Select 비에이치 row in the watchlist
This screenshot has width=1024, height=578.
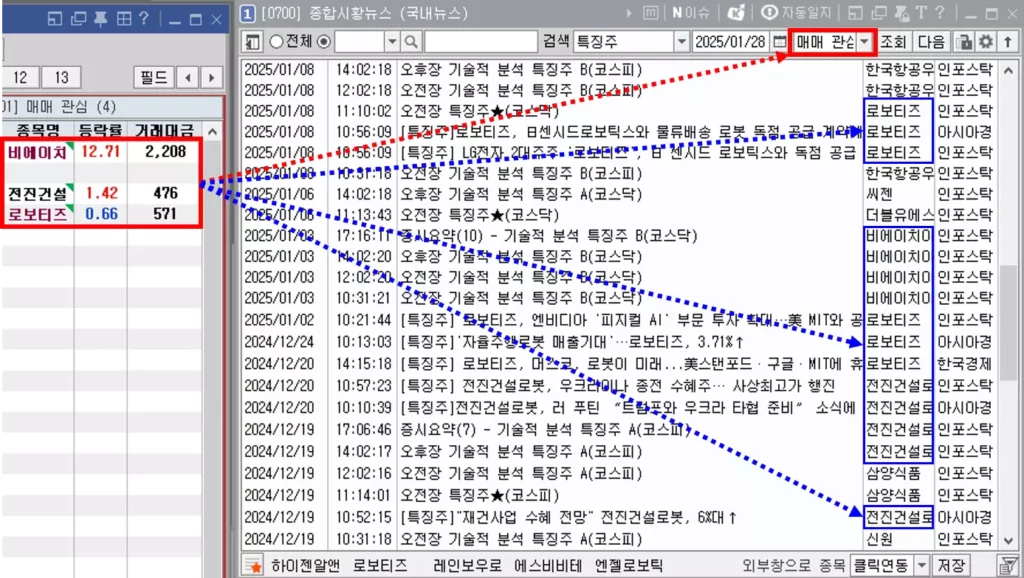[x=102, y=152]
